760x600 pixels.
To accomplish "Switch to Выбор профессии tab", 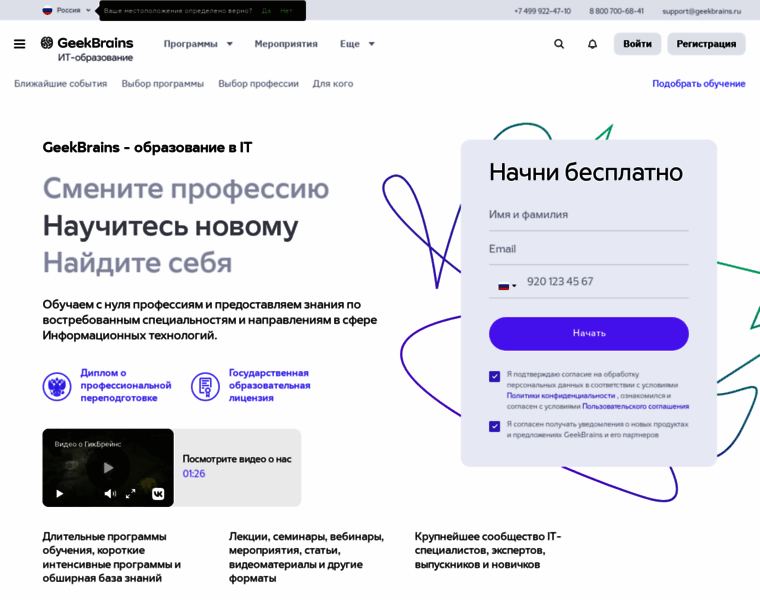I will click(x=258, y=84).
